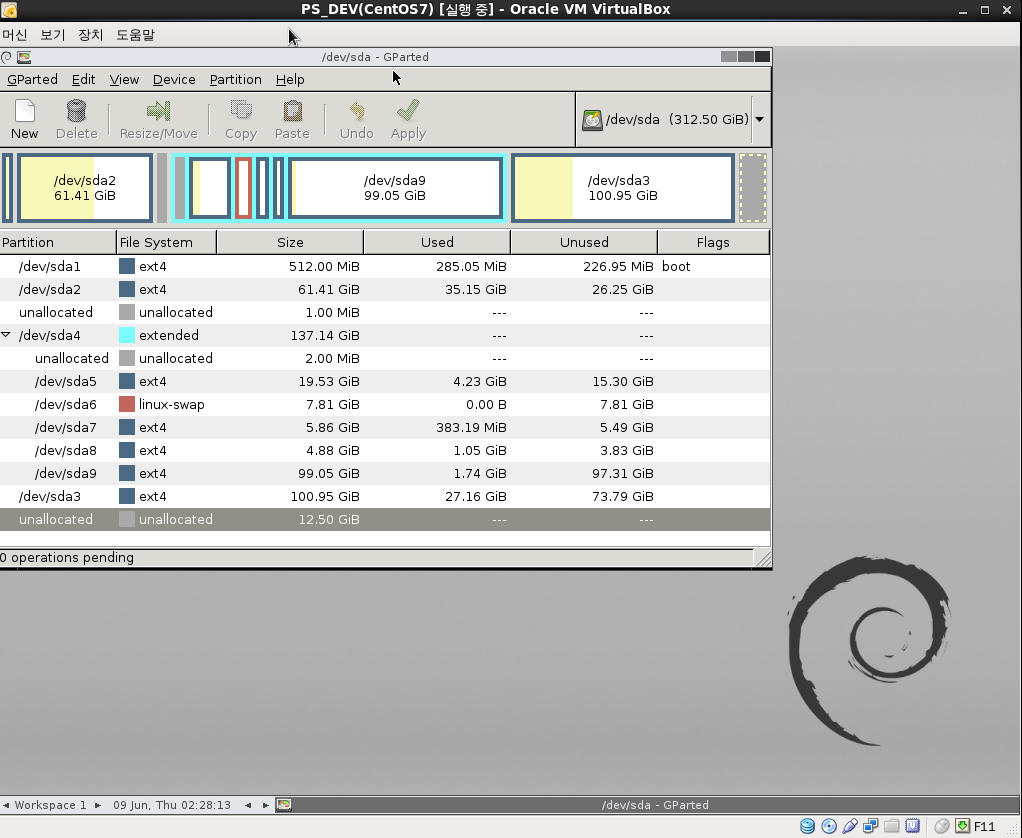Click the VirtualBox hard disk activity indicator

tap(808, 826)
